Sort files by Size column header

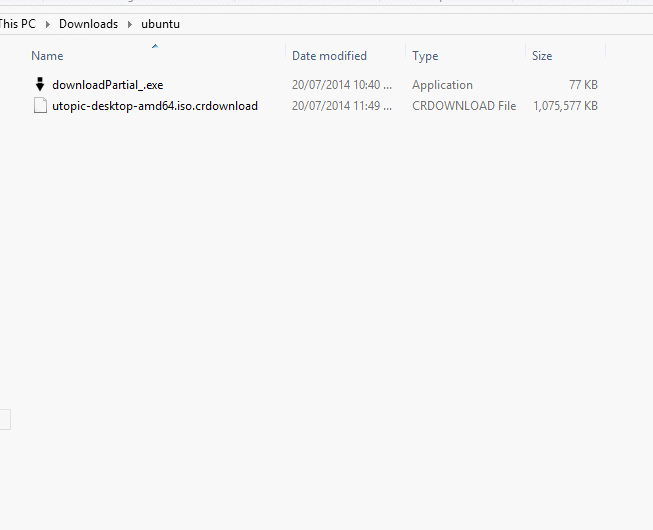[x=542, y=56]
